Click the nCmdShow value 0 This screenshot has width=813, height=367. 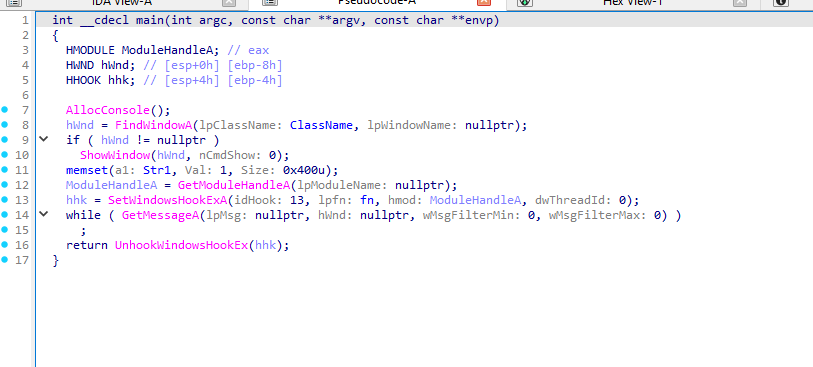(x=273, y=156)
